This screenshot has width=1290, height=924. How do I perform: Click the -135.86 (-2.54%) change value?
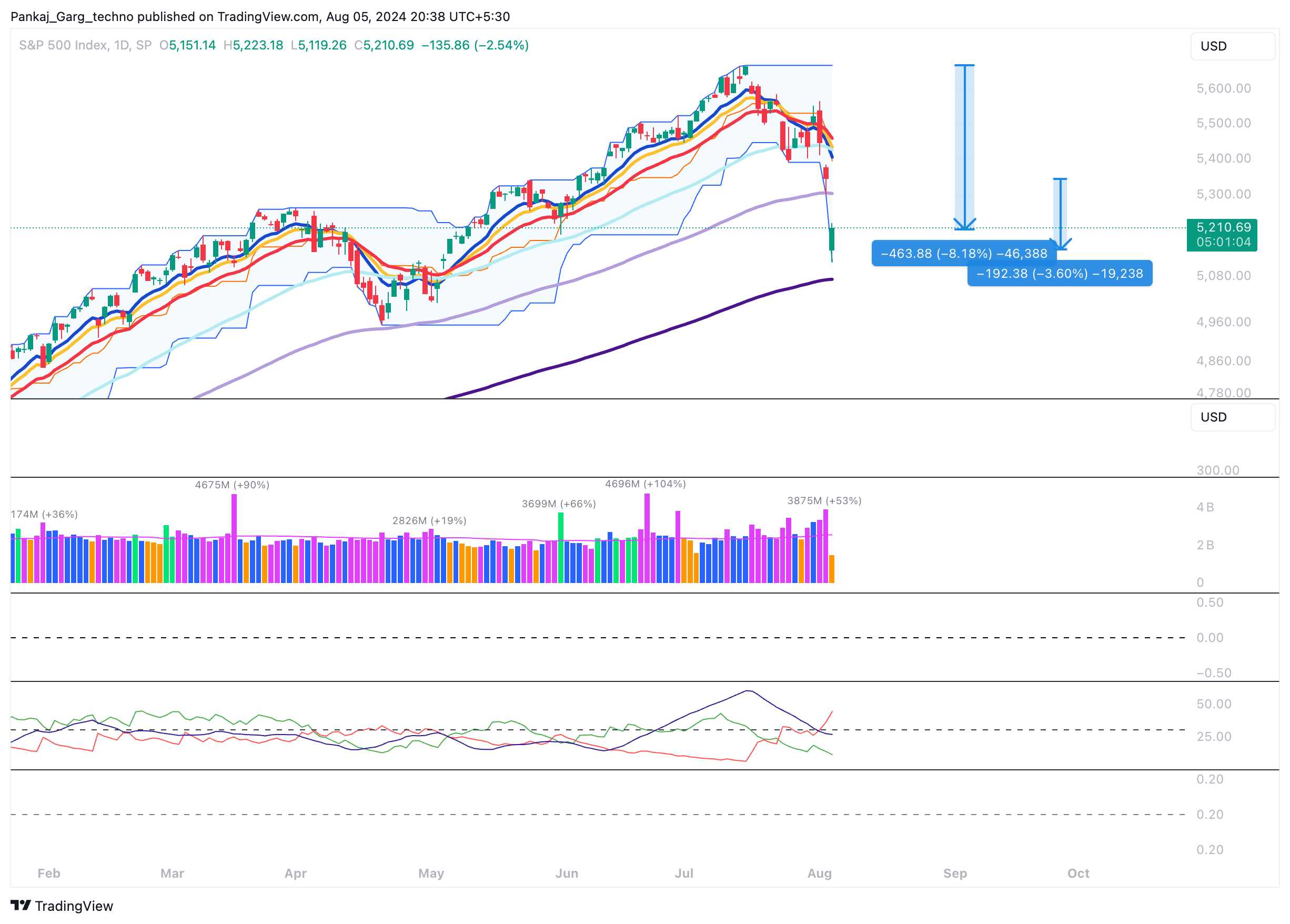[475, 45]
